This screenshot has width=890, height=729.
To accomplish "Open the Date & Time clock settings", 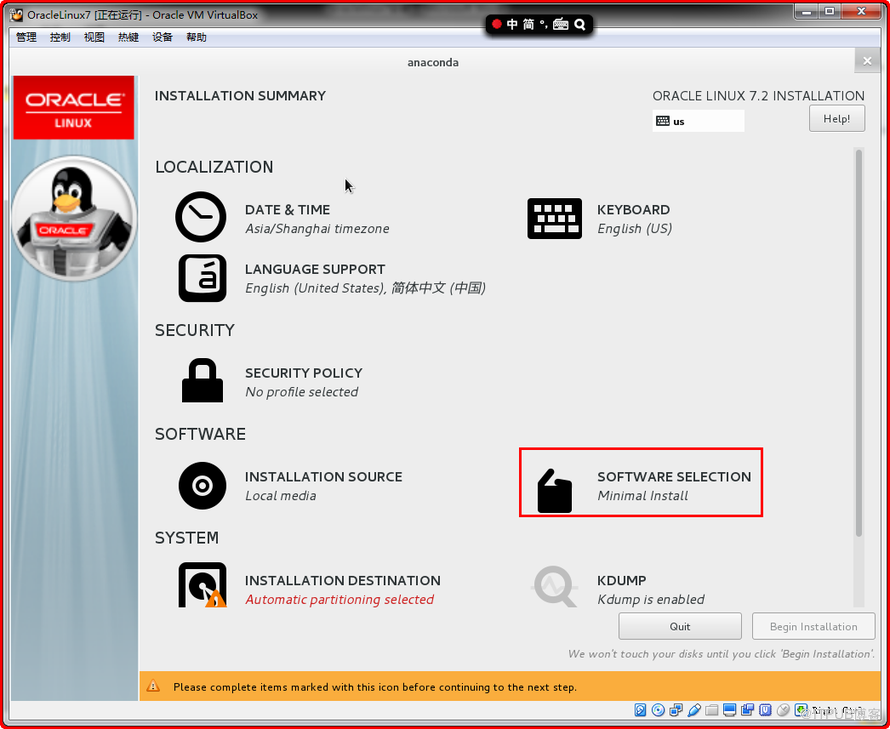I will pyautogui.click(x=282, y=219).
